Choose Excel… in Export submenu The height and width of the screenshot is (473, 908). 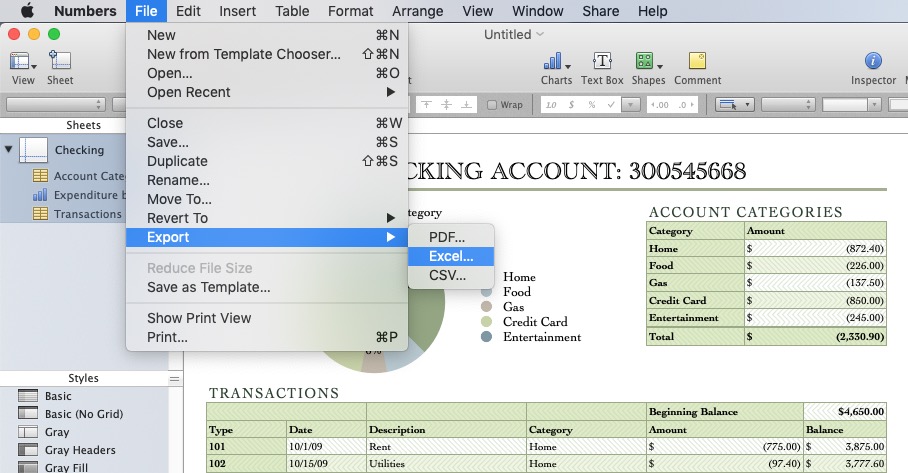tap(451, 256)
